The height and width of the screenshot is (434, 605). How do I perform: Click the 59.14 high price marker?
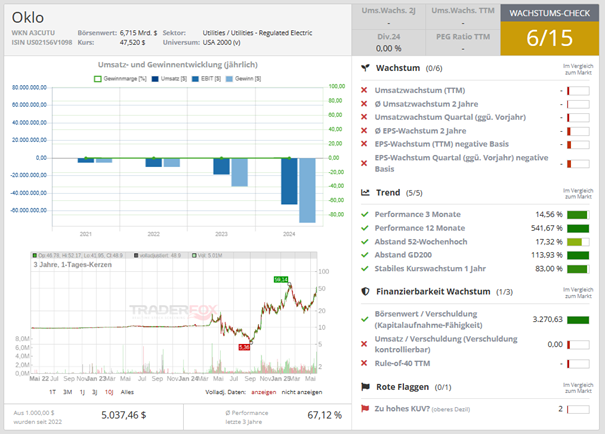point(281,279)
